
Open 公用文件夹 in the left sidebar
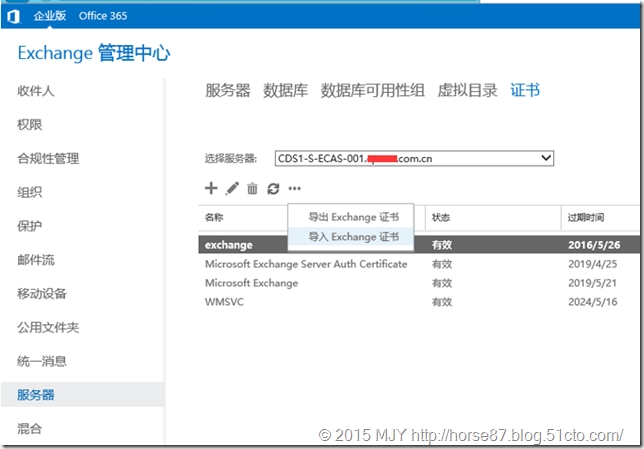point(48,327)
